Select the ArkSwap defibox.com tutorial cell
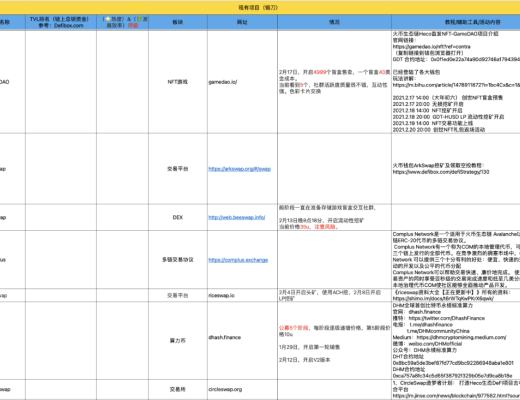The image size is (520, 400). click(x=456, y=169)
